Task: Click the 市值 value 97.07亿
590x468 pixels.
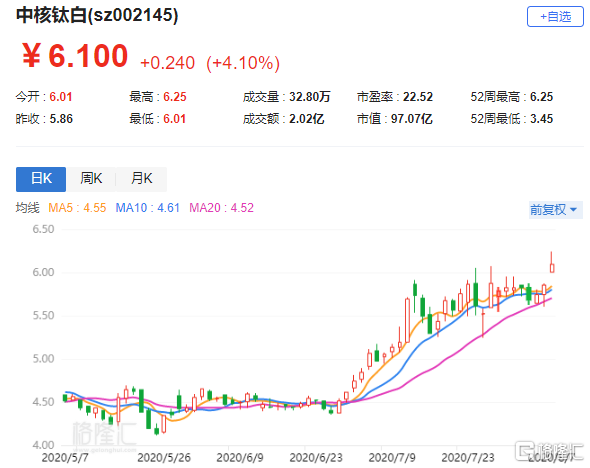Action: point(412,119)
